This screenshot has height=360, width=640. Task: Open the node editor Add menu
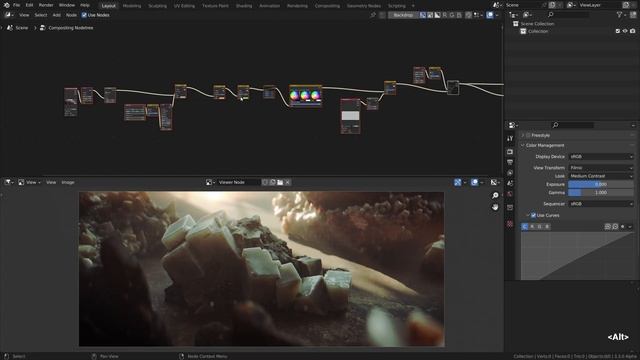[x=56, y=15]
